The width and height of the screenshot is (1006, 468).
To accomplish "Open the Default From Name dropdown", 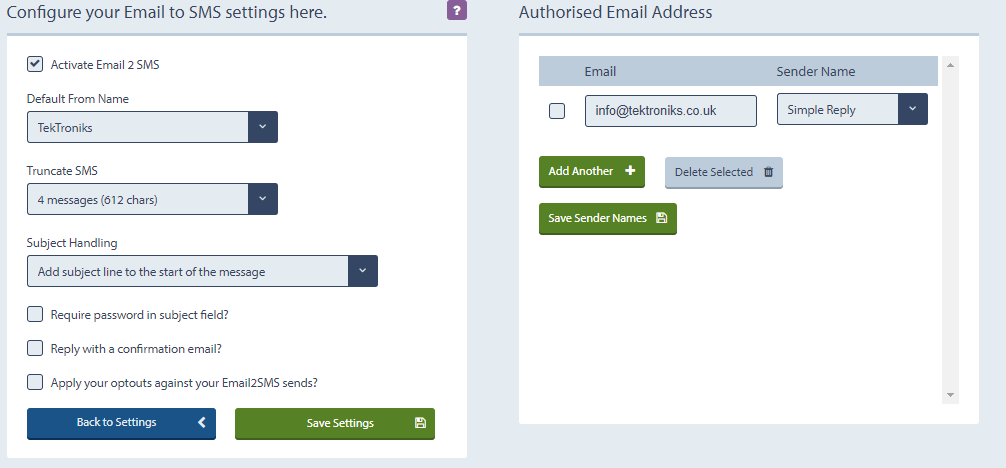I will (x=152, y=127).
